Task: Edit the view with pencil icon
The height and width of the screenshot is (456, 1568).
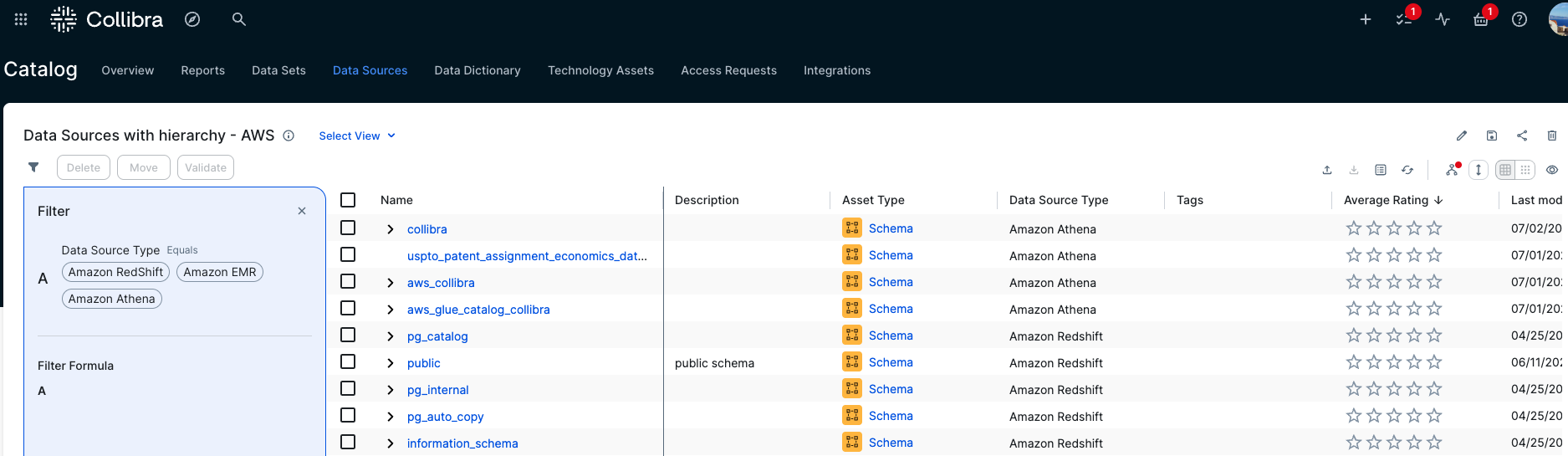Action: [1462, 136]
